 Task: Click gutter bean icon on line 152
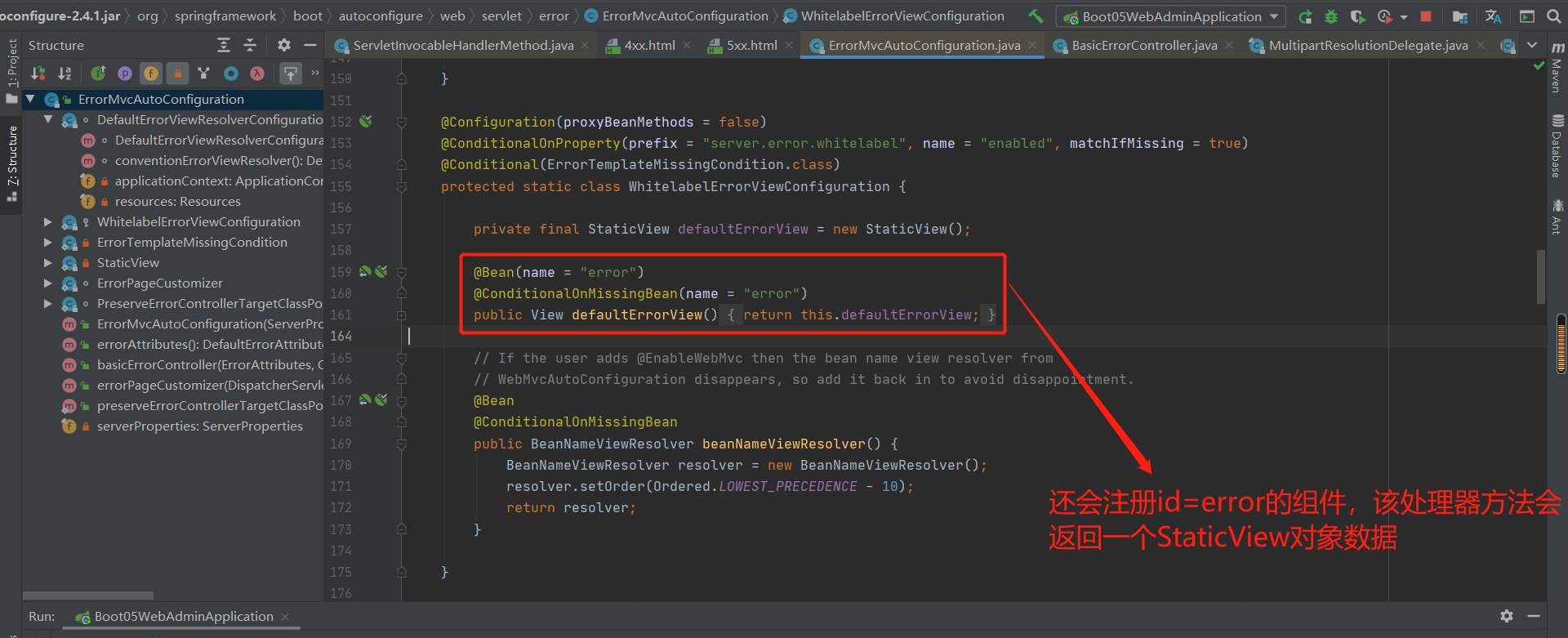click(x=366, y=121)
